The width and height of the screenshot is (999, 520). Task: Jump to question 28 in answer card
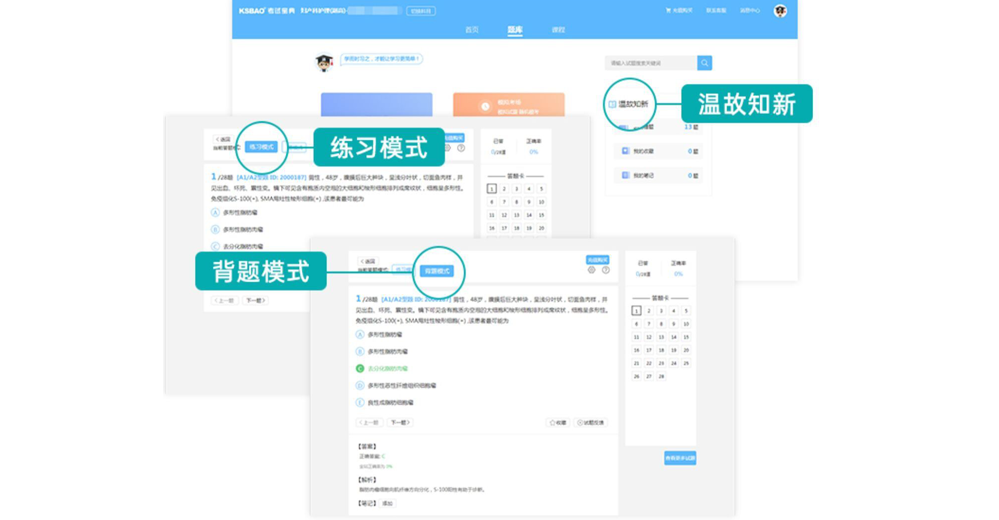[x=661, y=377]
